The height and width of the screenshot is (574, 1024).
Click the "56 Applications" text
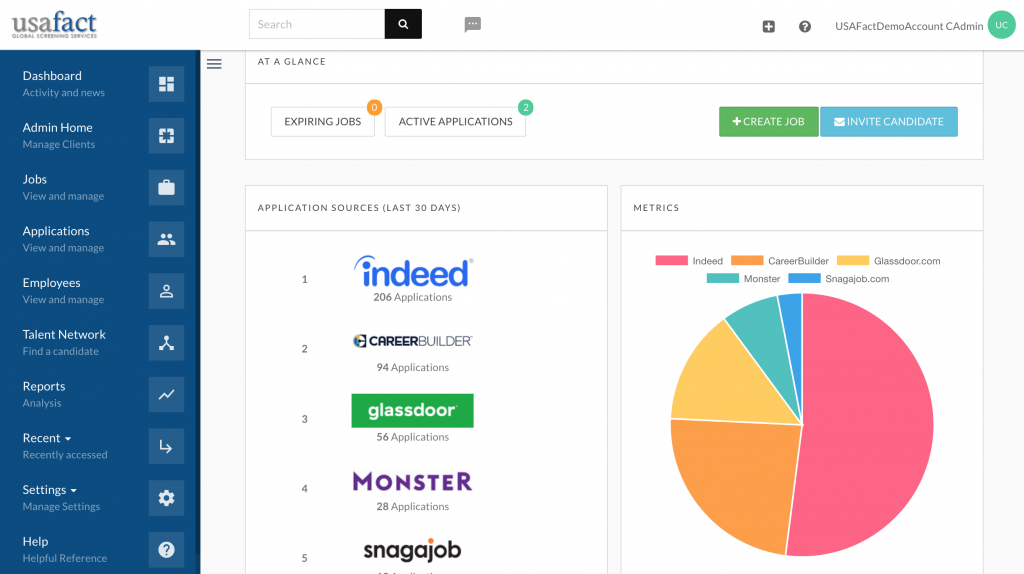click(x=413, y=437)
